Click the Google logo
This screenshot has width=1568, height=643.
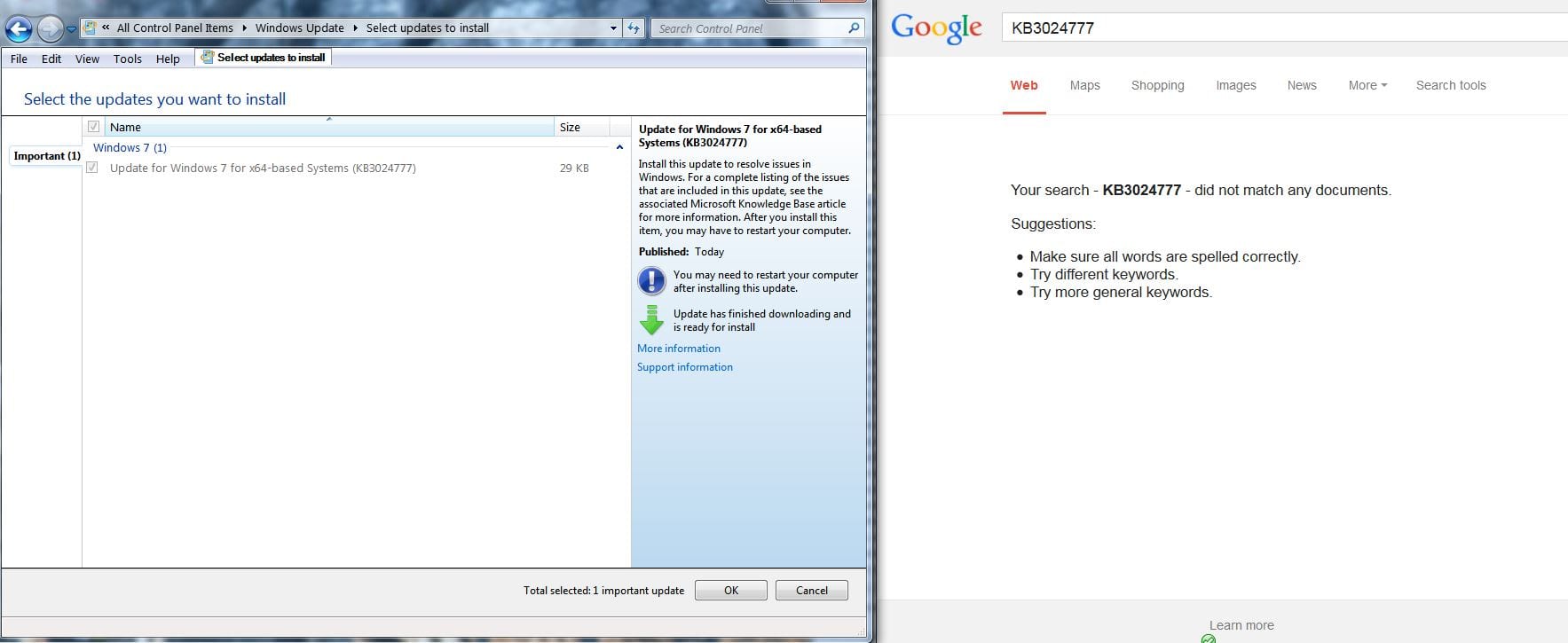[x=936, y=27]
